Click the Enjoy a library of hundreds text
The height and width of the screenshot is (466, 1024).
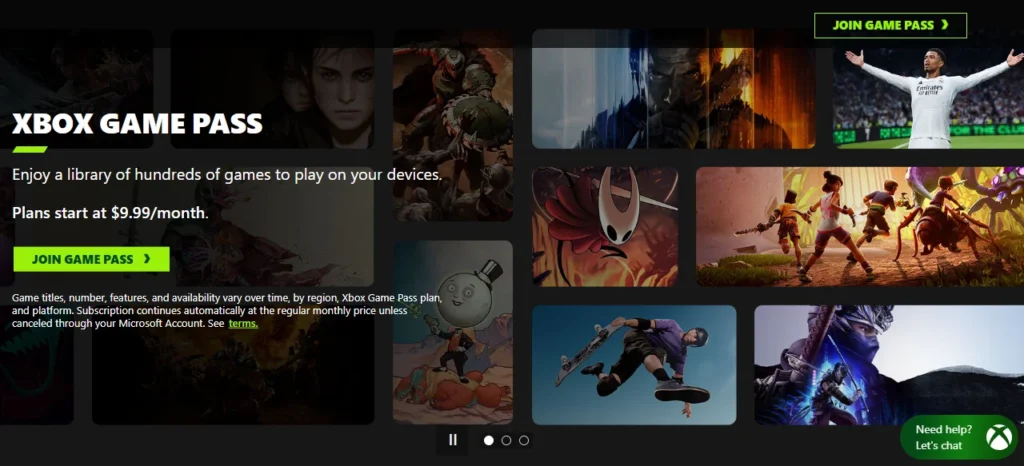click(x=227, y=175)
